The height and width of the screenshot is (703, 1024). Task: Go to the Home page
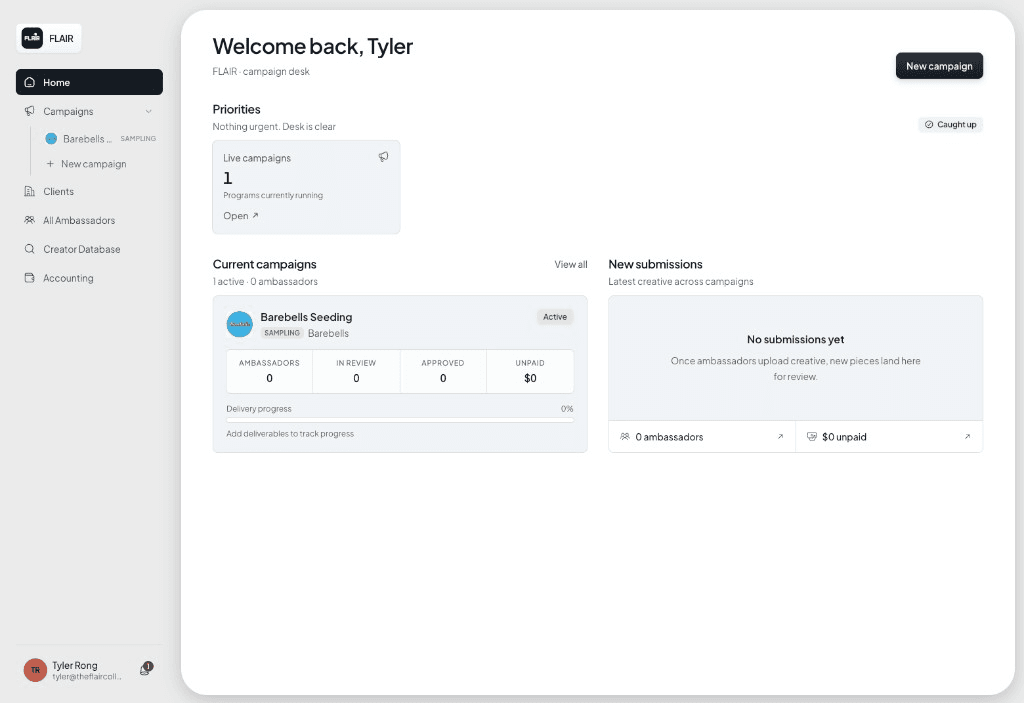pyautogui.click(x=89, y=82)
